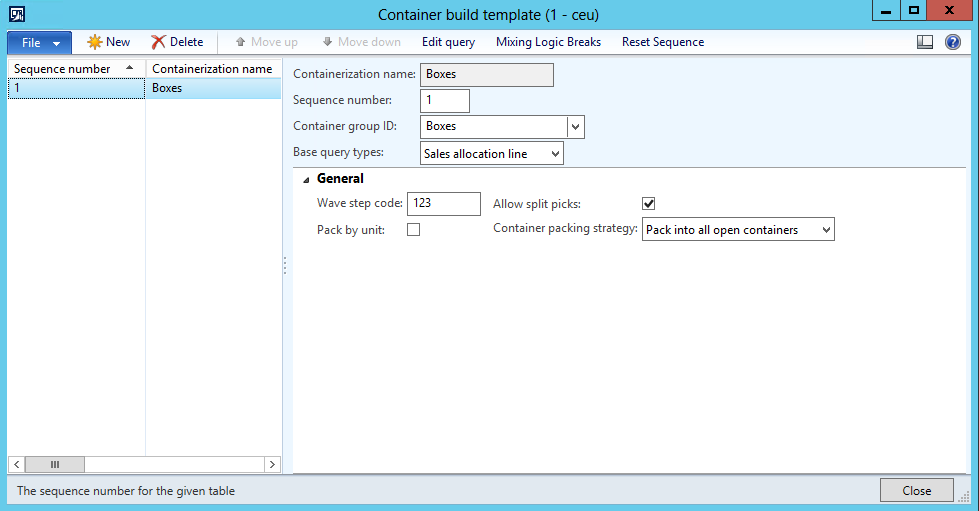
Task: Click the red Delete X icon
Action: 158,42
